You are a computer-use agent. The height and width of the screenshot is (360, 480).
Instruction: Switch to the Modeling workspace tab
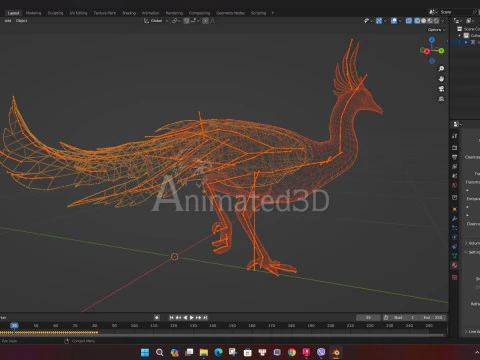[x=33, y=13]
